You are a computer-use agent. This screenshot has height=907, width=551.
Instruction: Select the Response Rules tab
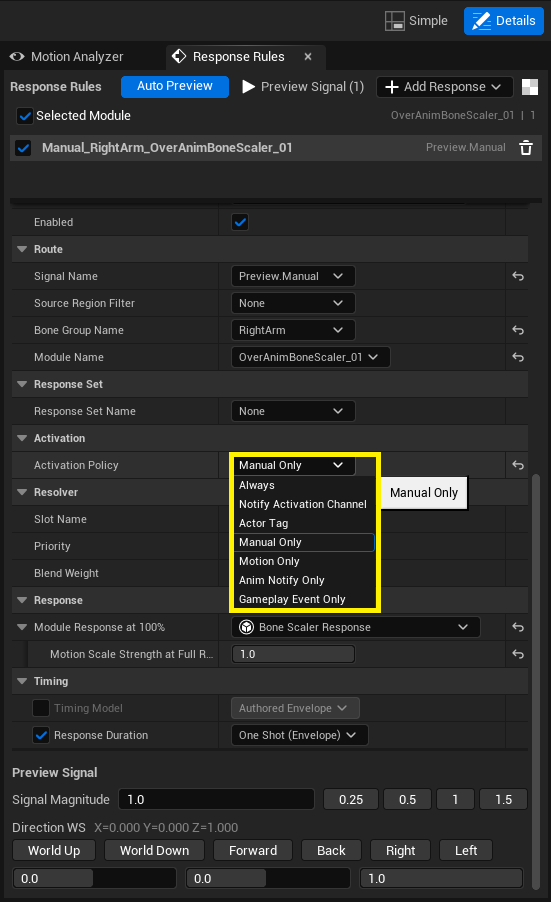[238, 57]
